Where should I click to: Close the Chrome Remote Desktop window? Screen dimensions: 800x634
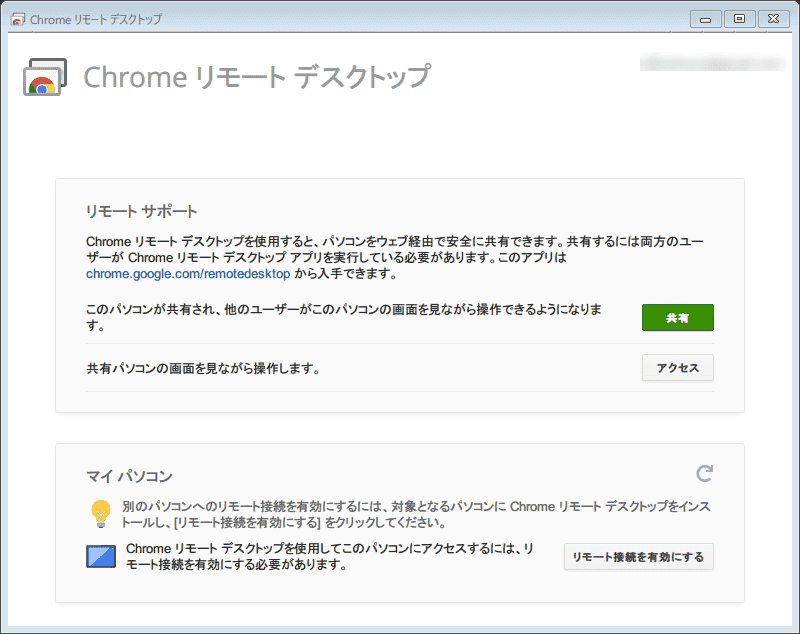(773, 18)
